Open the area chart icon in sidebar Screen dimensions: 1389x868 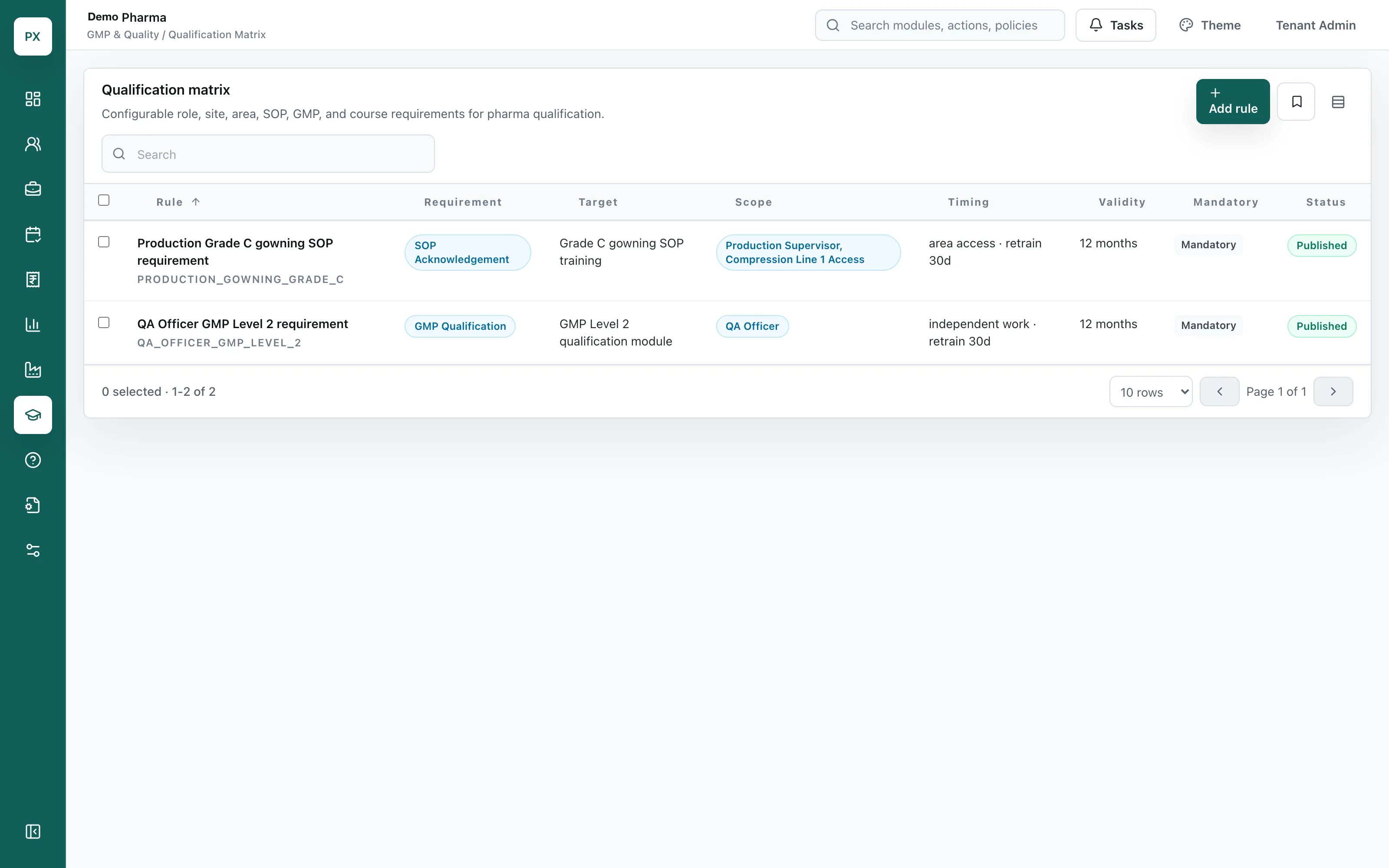tap(33, 370)
